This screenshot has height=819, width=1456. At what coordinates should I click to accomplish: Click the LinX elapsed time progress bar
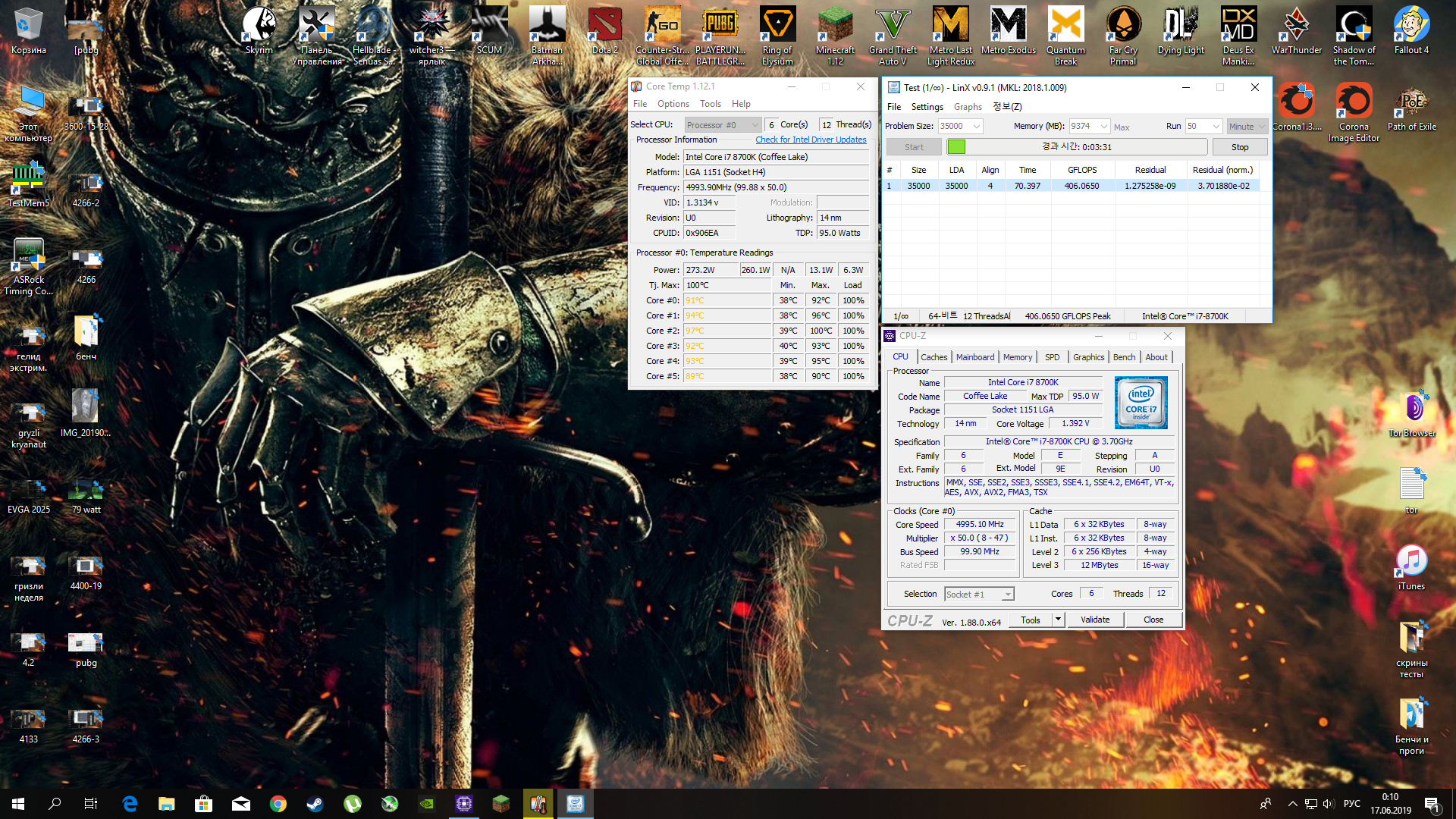(x=1077, y=147)
